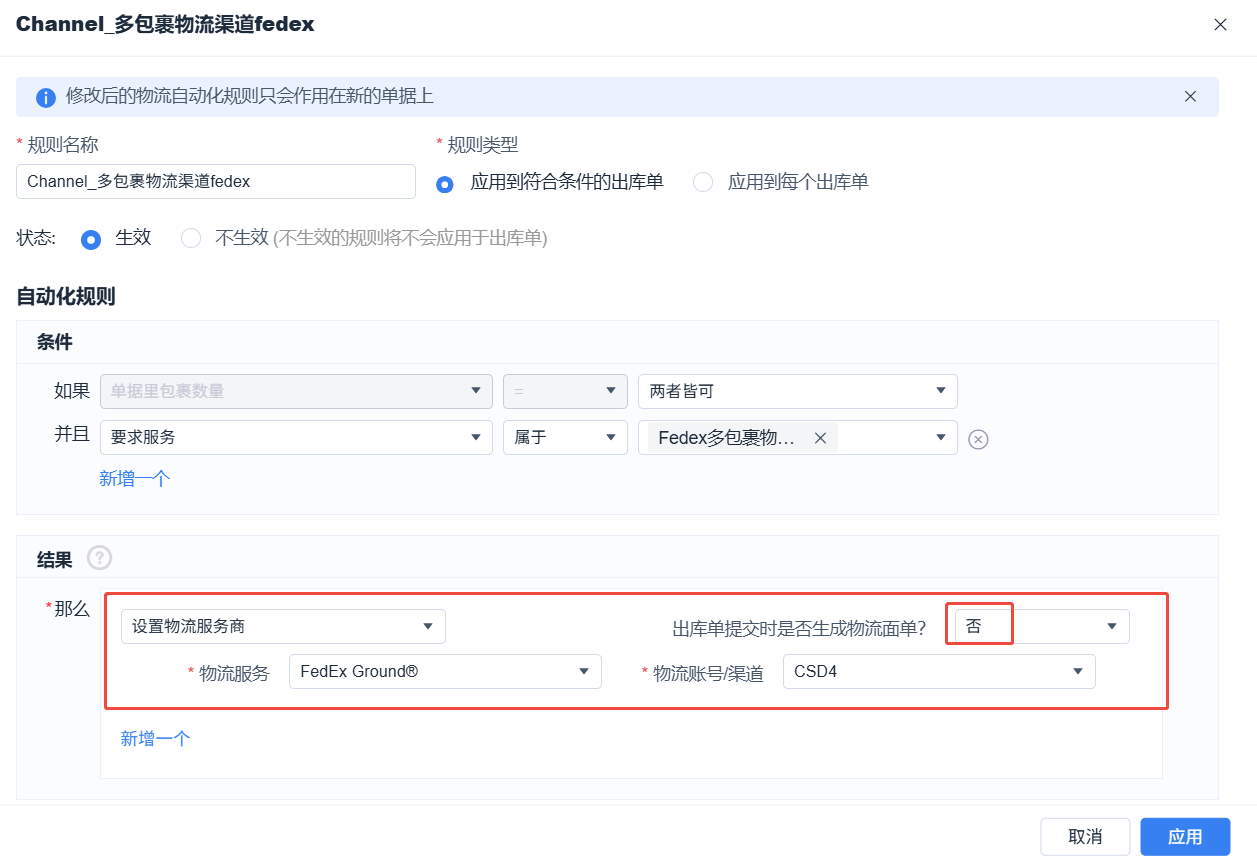Set status to 不生效
This screenshot has width=1257, height=862.
[x=191, y=239]
